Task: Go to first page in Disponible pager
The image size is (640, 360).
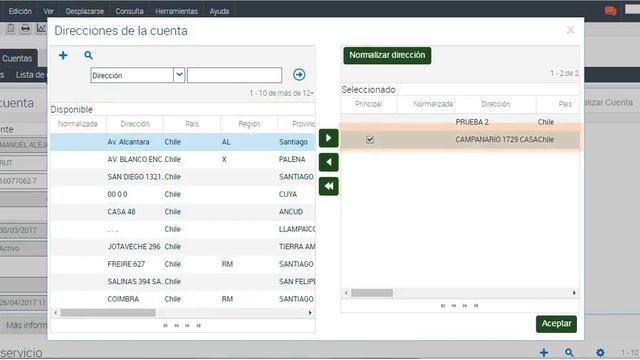Action: pos(165,325)
